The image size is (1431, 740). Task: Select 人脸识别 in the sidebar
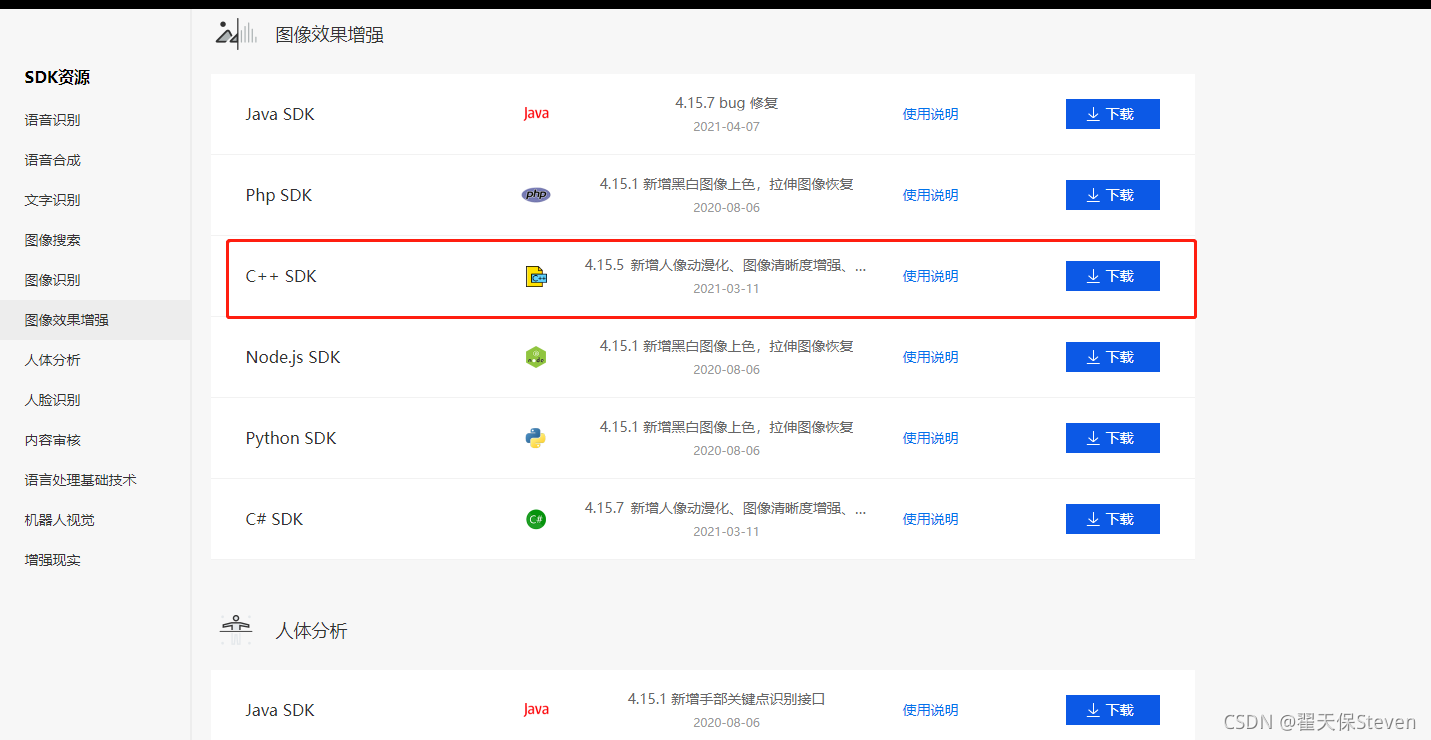(52, 400)
